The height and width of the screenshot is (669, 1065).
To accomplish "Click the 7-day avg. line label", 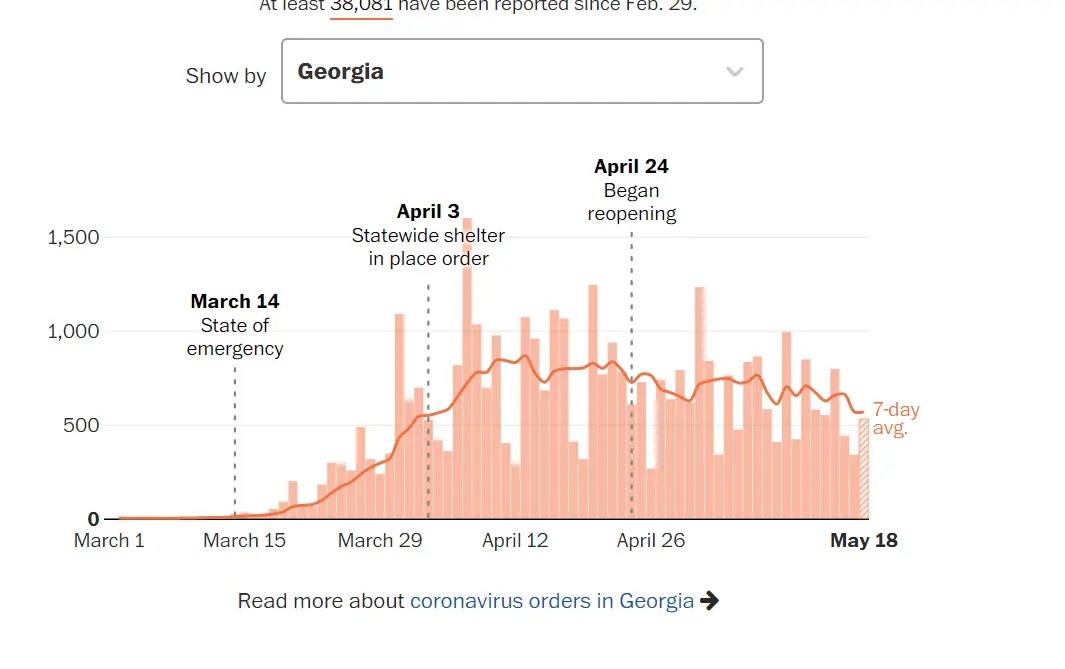I will tap(895, 419).
